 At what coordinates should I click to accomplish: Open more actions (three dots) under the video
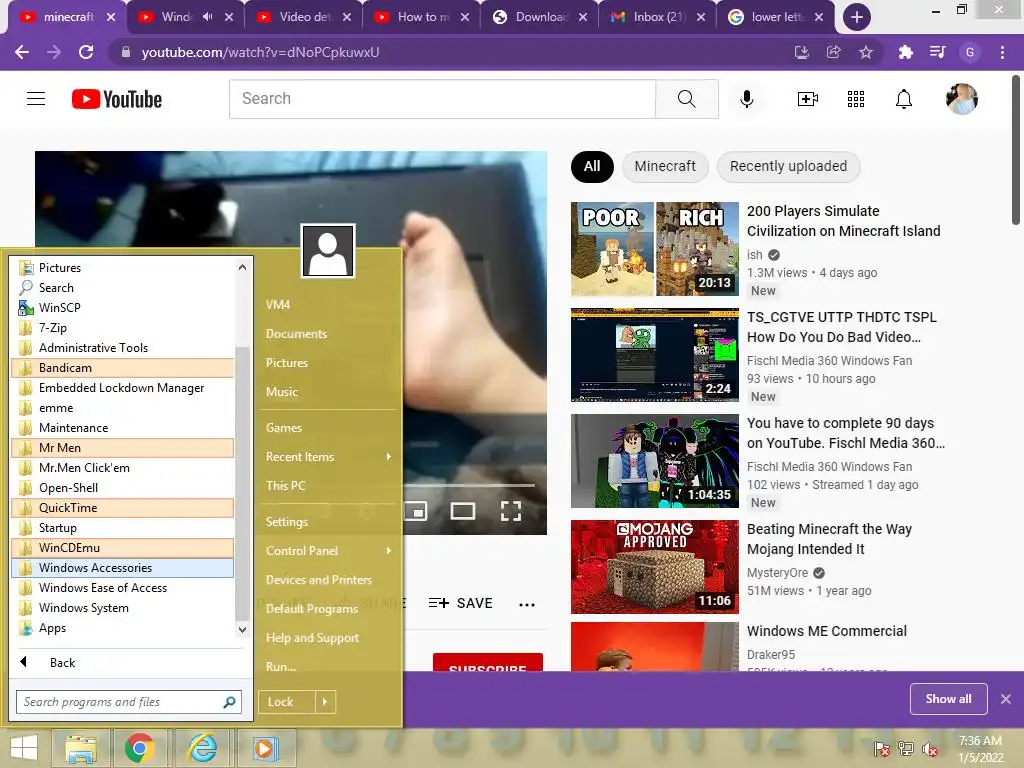(x=526, y=604)
